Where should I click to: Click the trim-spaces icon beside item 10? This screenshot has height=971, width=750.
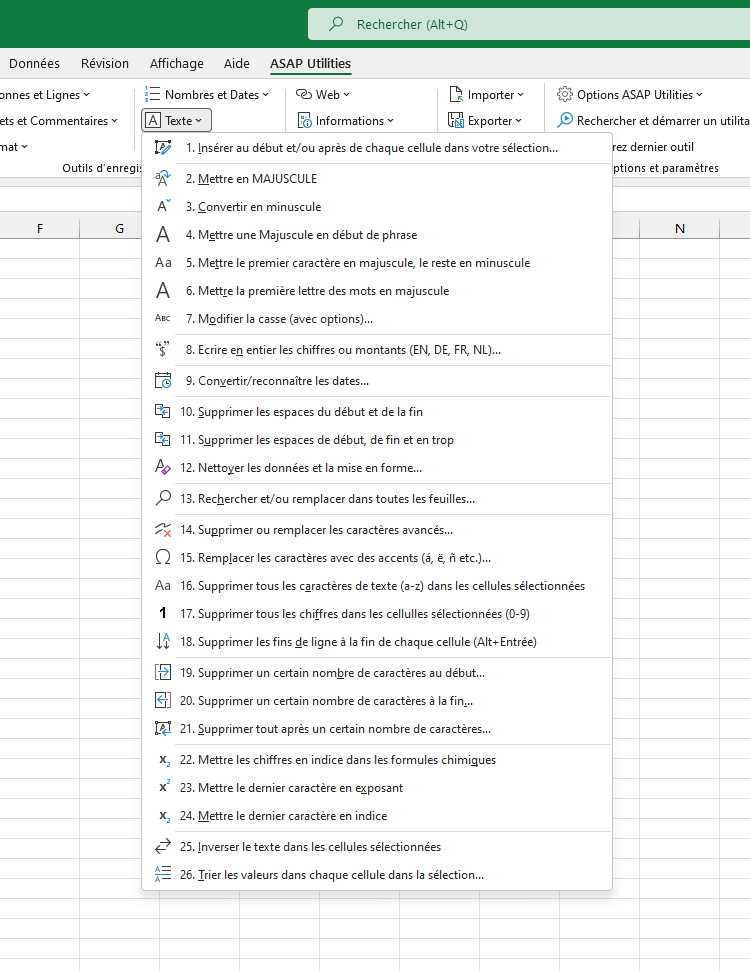coord(163,411)
